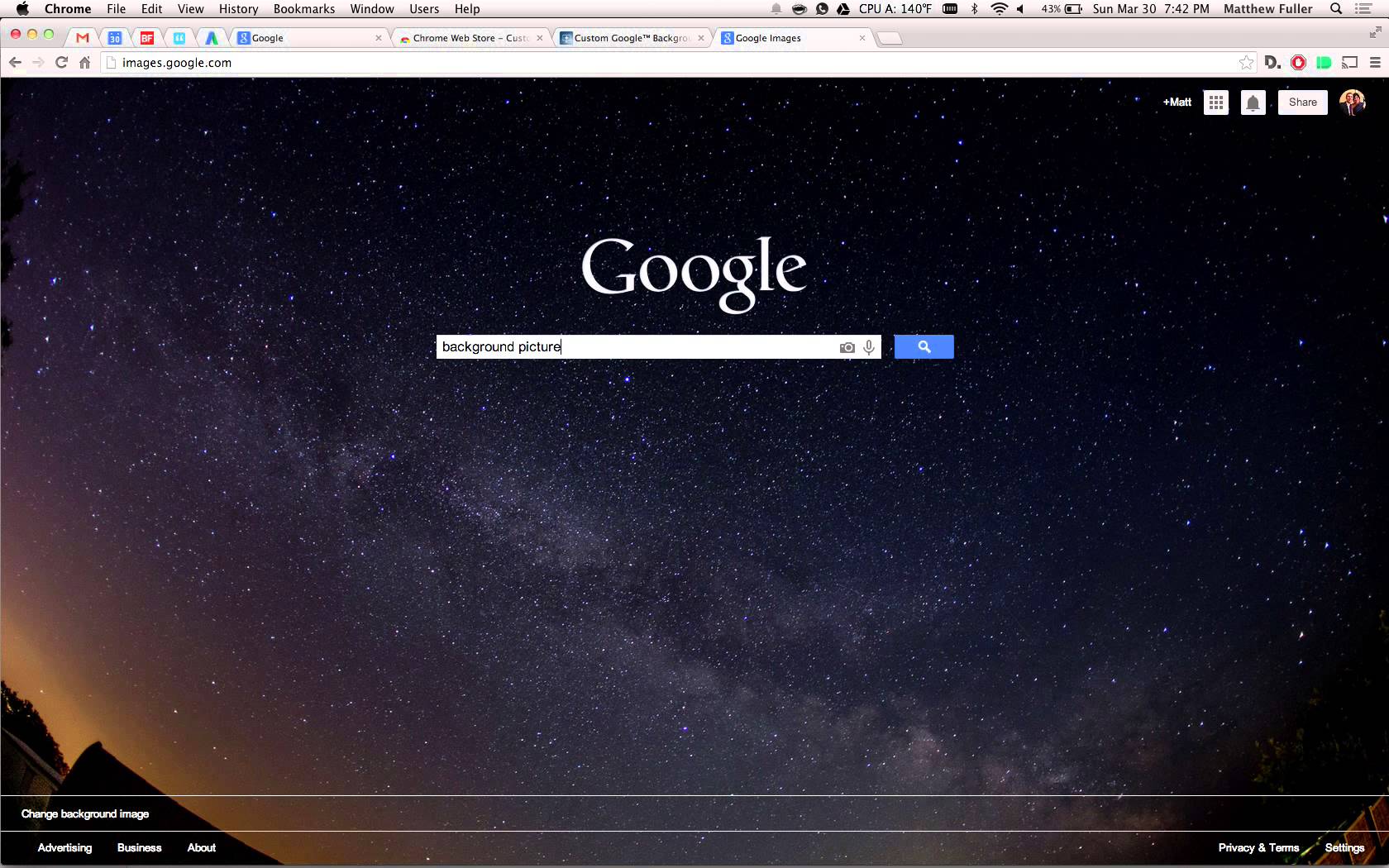Screen dimensions: 1389x868
Task: Open Spotlight search magnifier
Action: (x=1336, y=9)
